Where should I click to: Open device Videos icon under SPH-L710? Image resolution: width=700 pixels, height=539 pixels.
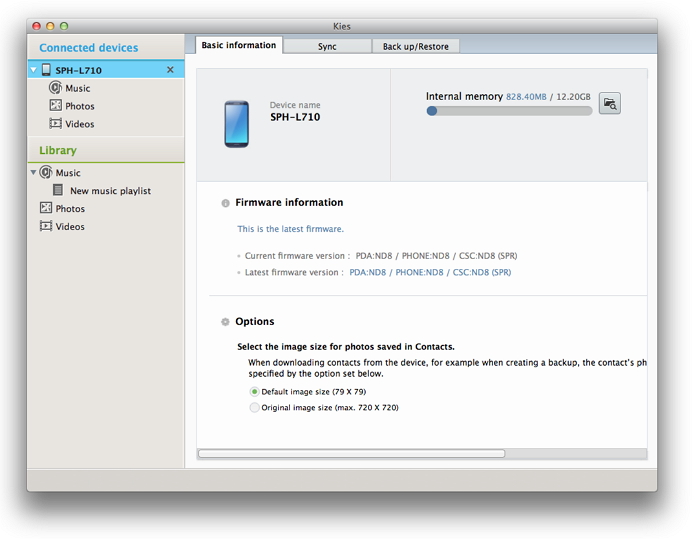pyautogui.click(x=56, y=123)
